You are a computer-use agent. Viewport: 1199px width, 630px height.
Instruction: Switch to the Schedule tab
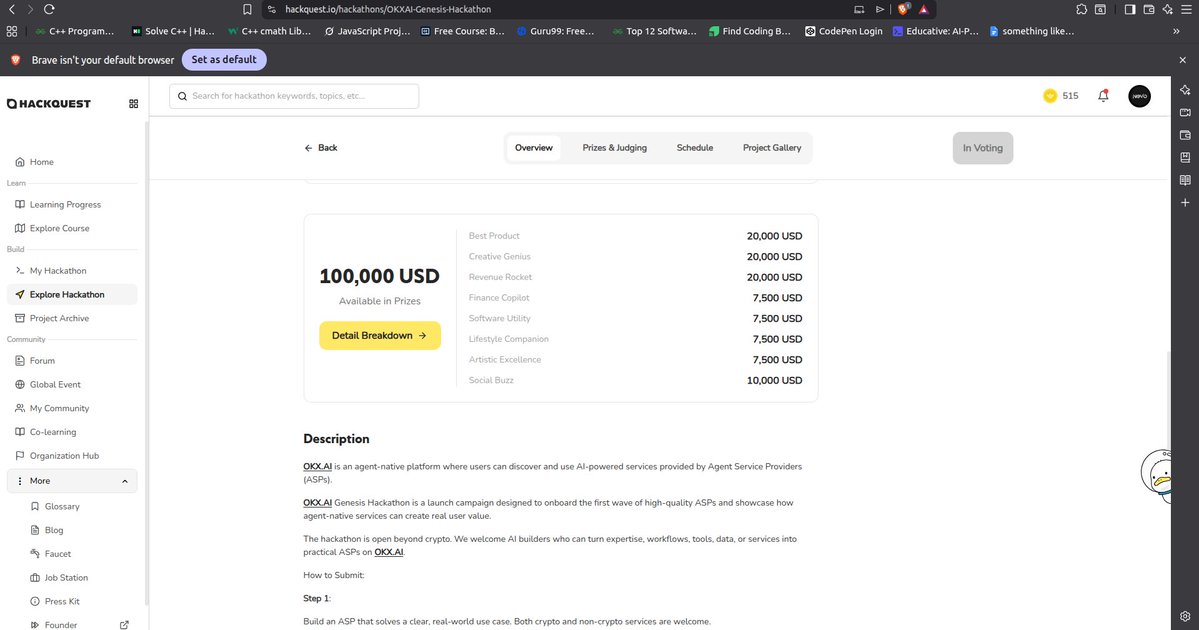pyautogui.click(x=694, y=148)
